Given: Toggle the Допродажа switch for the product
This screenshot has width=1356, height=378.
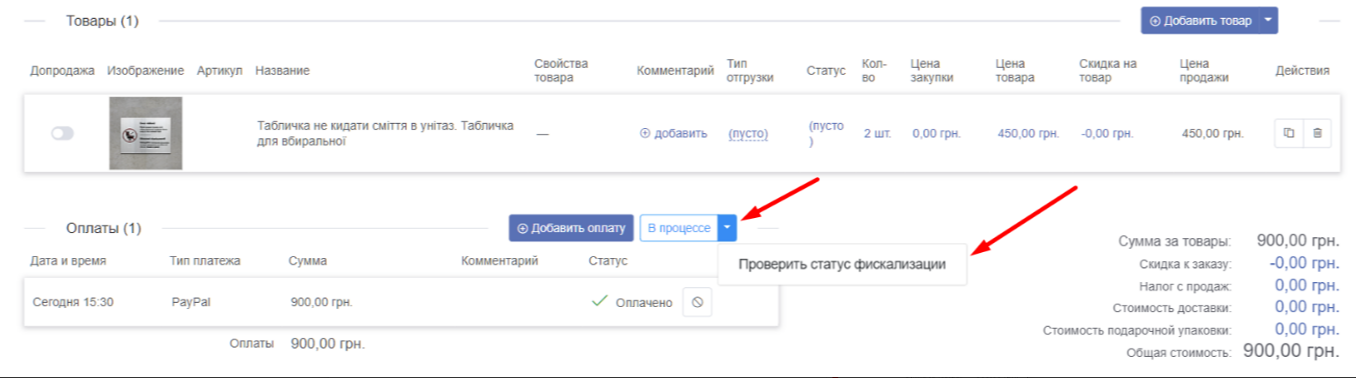Looking at the screenshot, I should pos(62,133).
